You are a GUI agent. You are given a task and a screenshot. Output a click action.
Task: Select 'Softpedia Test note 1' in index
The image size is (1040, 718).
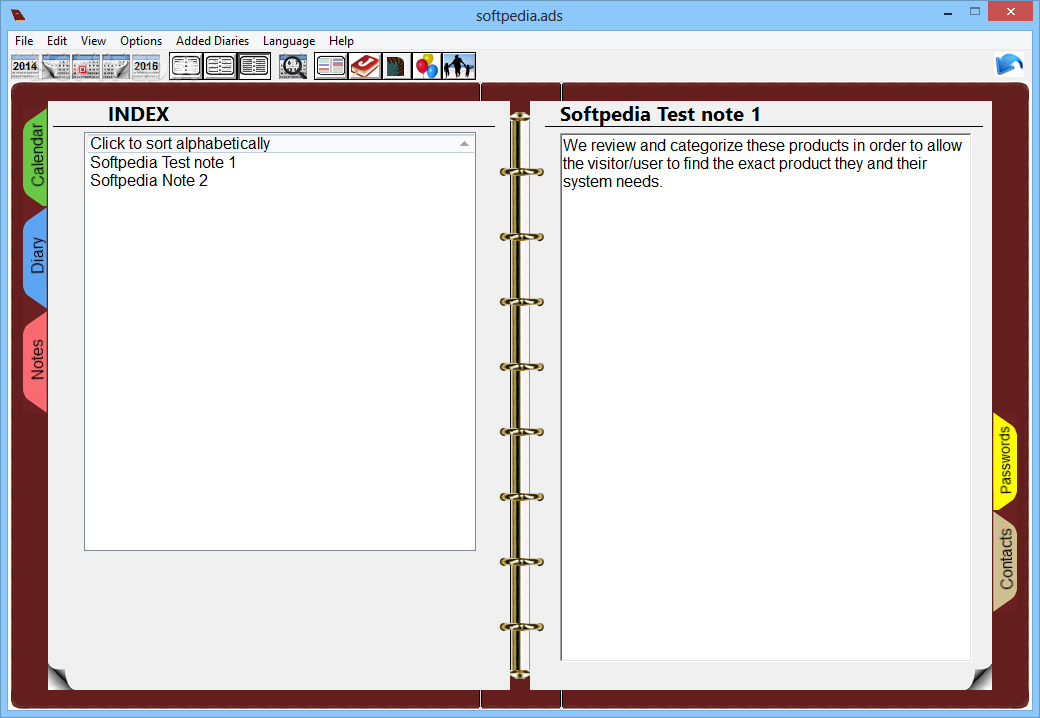[163, 162]
